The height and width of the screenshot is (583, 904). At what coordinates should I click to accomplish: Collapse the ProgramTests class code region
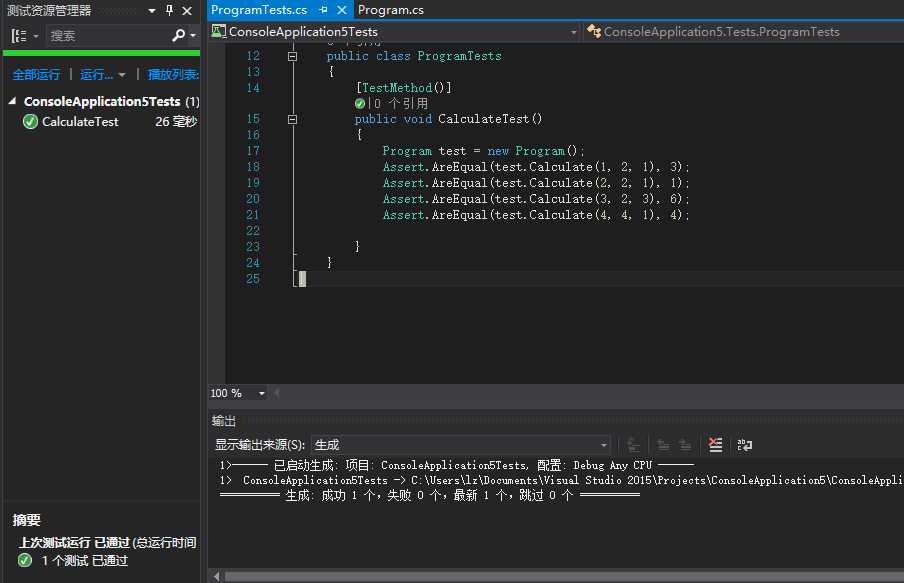(292, 57)
